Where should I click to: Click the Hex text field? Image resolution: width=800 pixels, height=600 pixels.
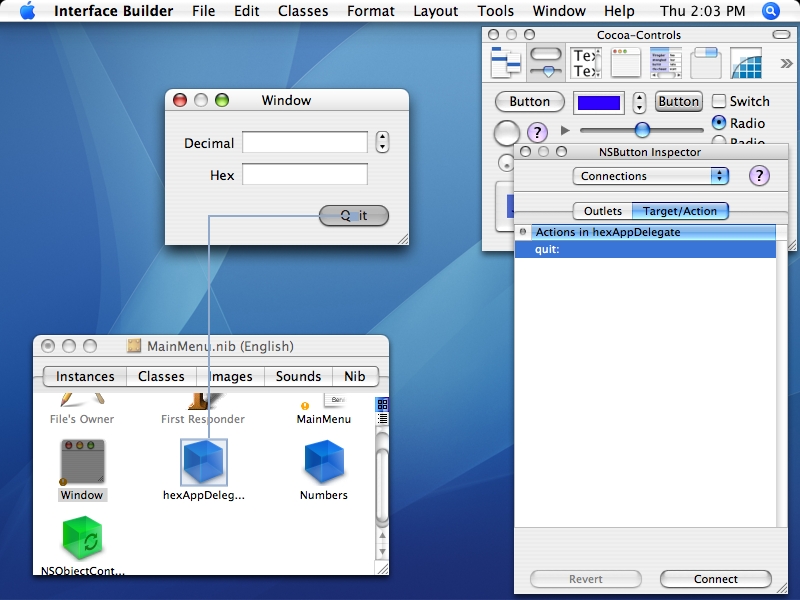(305, 174)
